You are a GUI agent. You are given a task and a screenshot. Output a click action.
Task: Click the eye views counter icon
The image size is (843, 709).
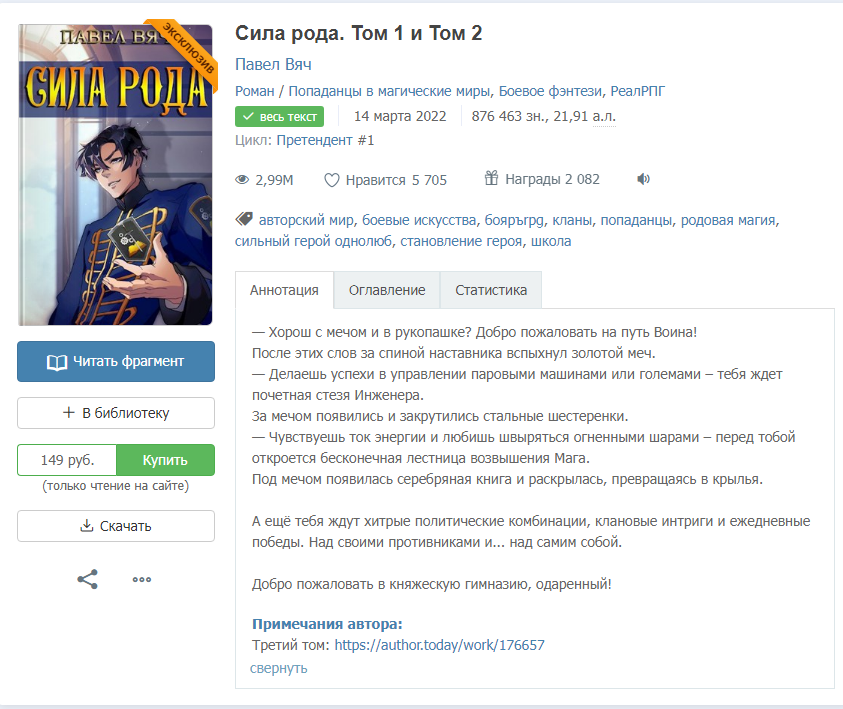(x=242, y=180)
